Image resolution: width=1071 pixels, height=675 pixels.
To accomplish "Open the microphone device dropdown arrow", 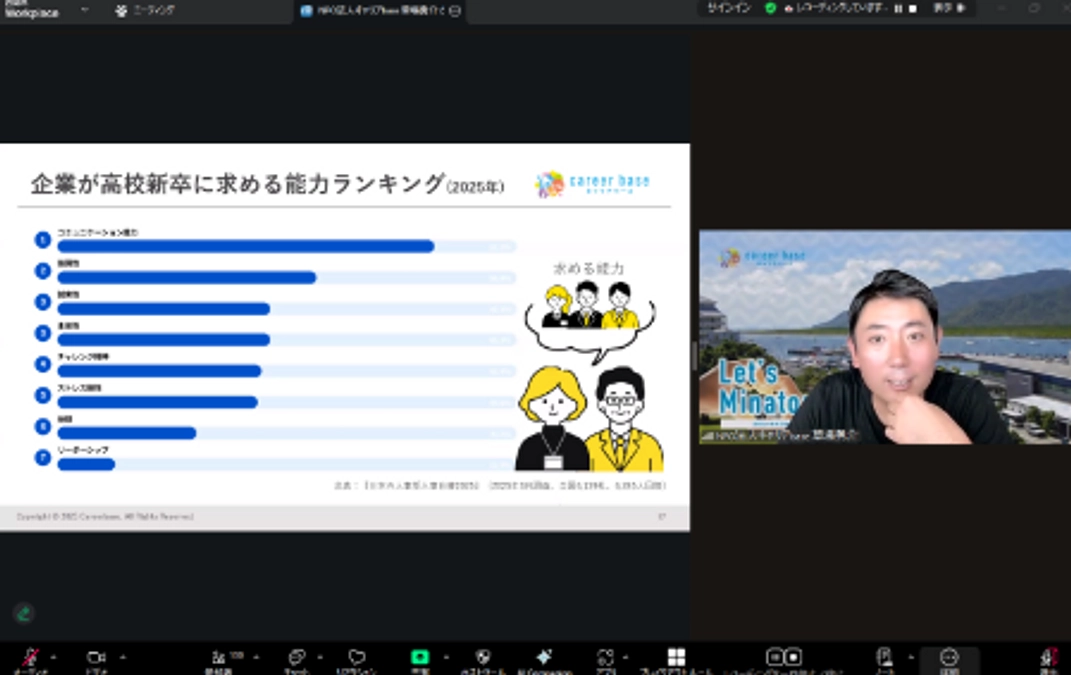I will (x=52, y=658).
